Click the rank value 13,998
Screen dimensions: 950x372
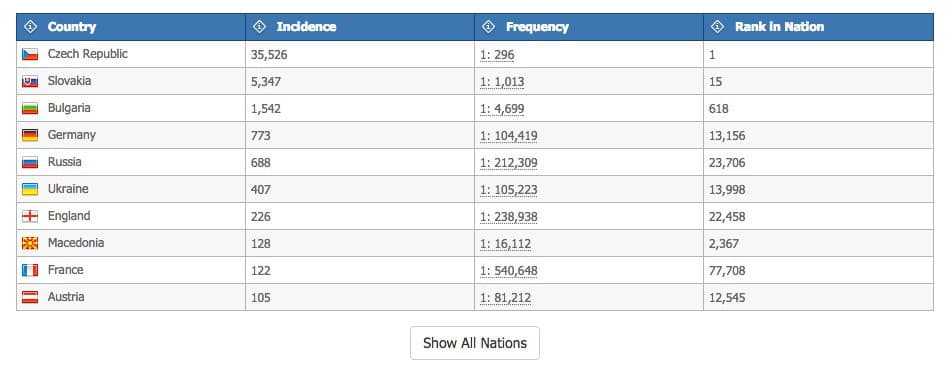pos(727,190)
